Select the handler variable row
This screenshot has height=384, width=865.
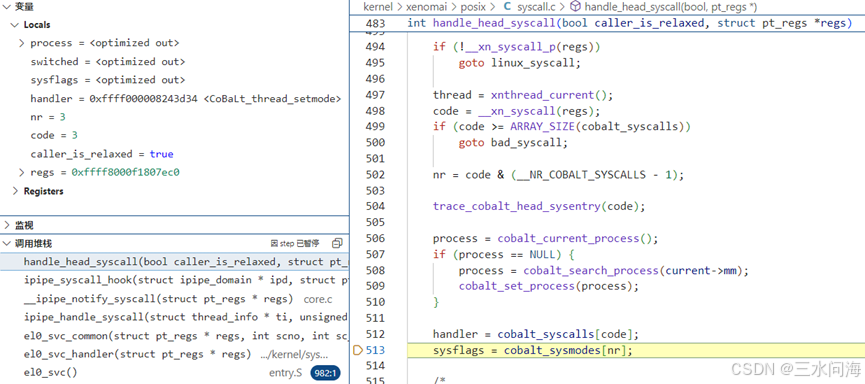pyautogui.click(x=174, y=99)
